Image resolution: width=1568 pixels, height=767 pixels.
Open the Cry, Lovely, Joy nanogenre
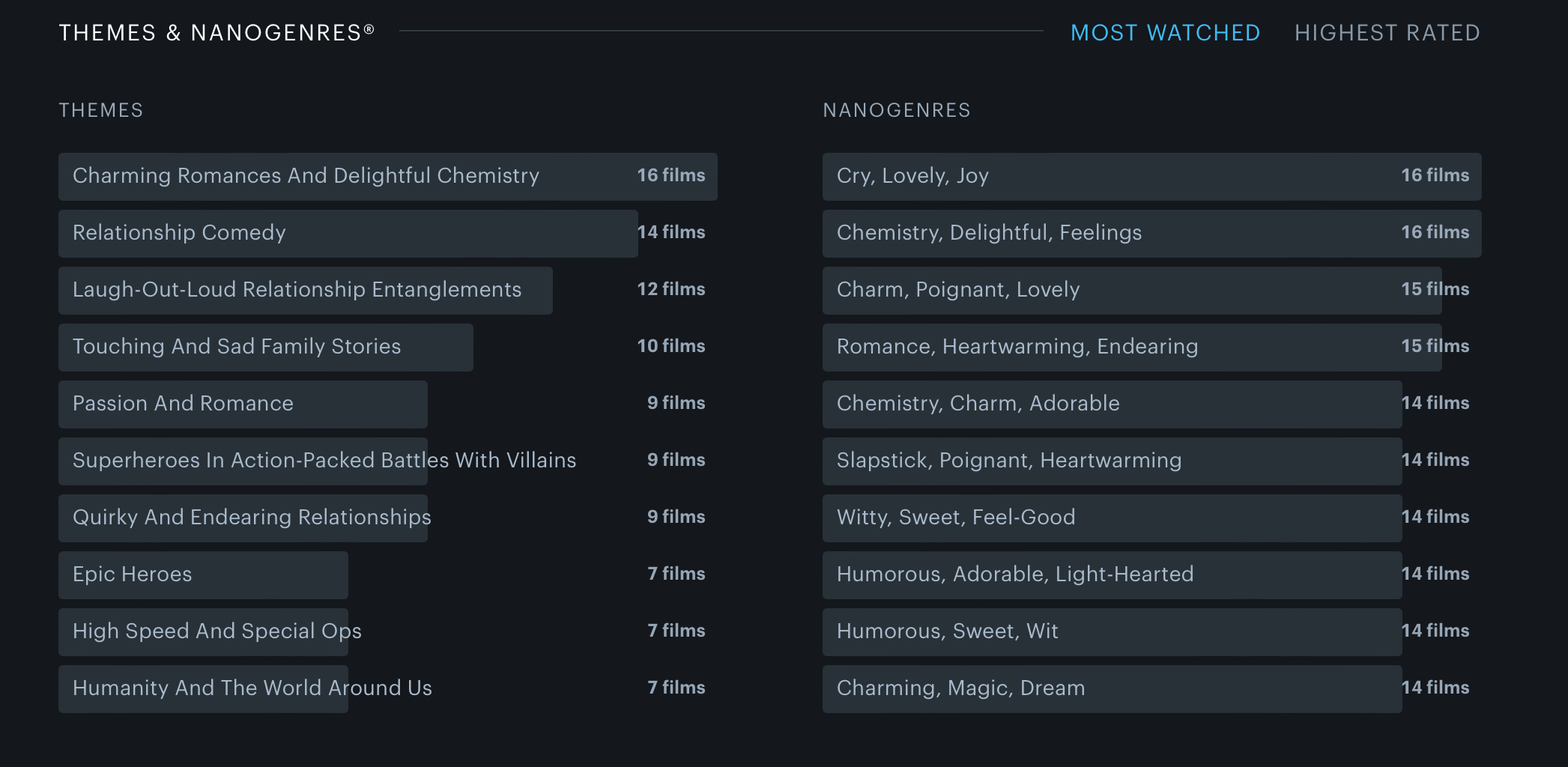(912, 176)
